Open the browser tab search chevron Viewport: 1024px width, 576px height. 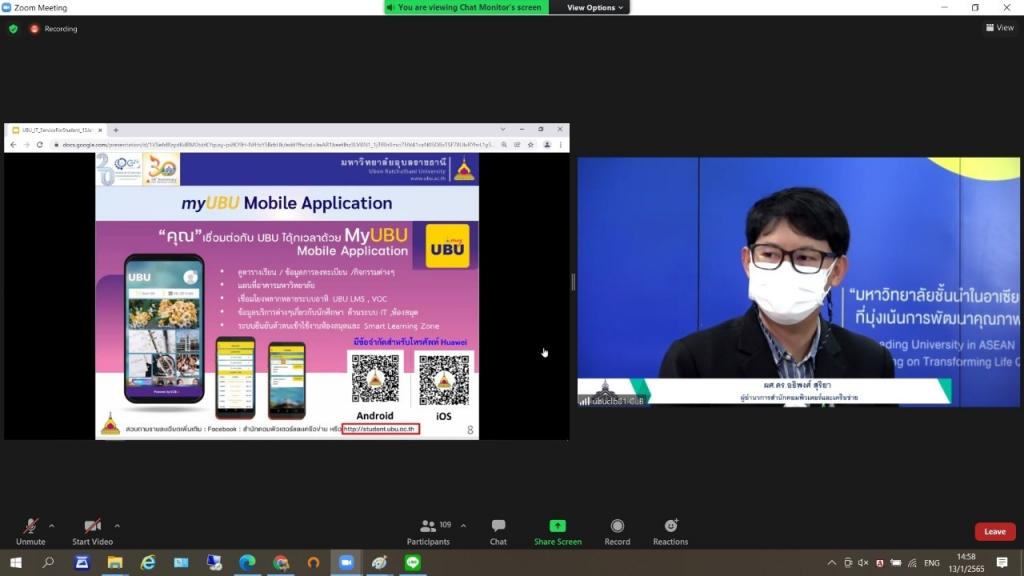pyautogui.click(x=503, y=129)
